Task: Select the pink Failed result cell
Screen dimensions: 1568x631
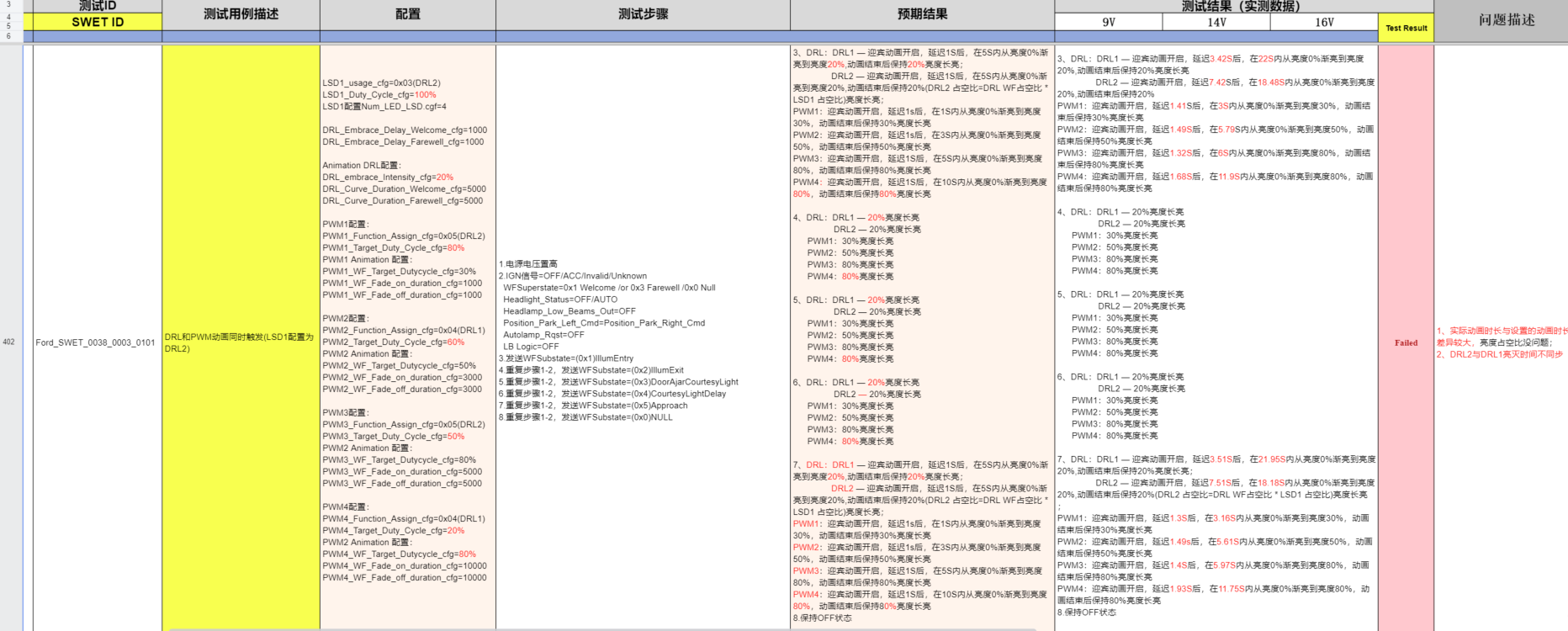Action: pos(1406,342)
